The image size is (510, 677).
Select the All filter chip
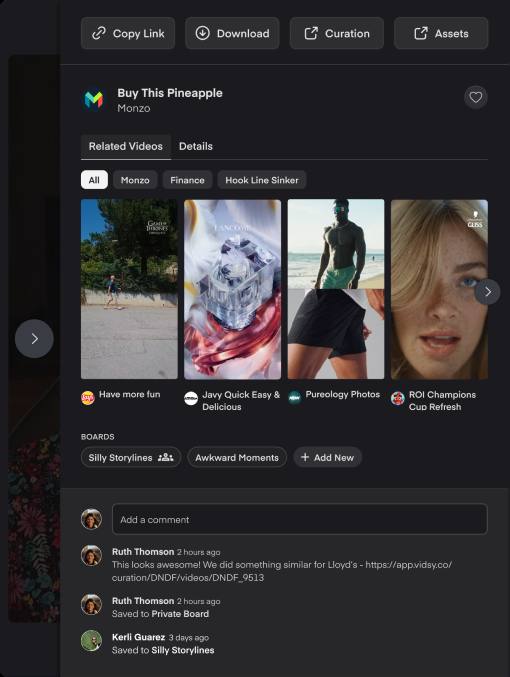[94, 180]
